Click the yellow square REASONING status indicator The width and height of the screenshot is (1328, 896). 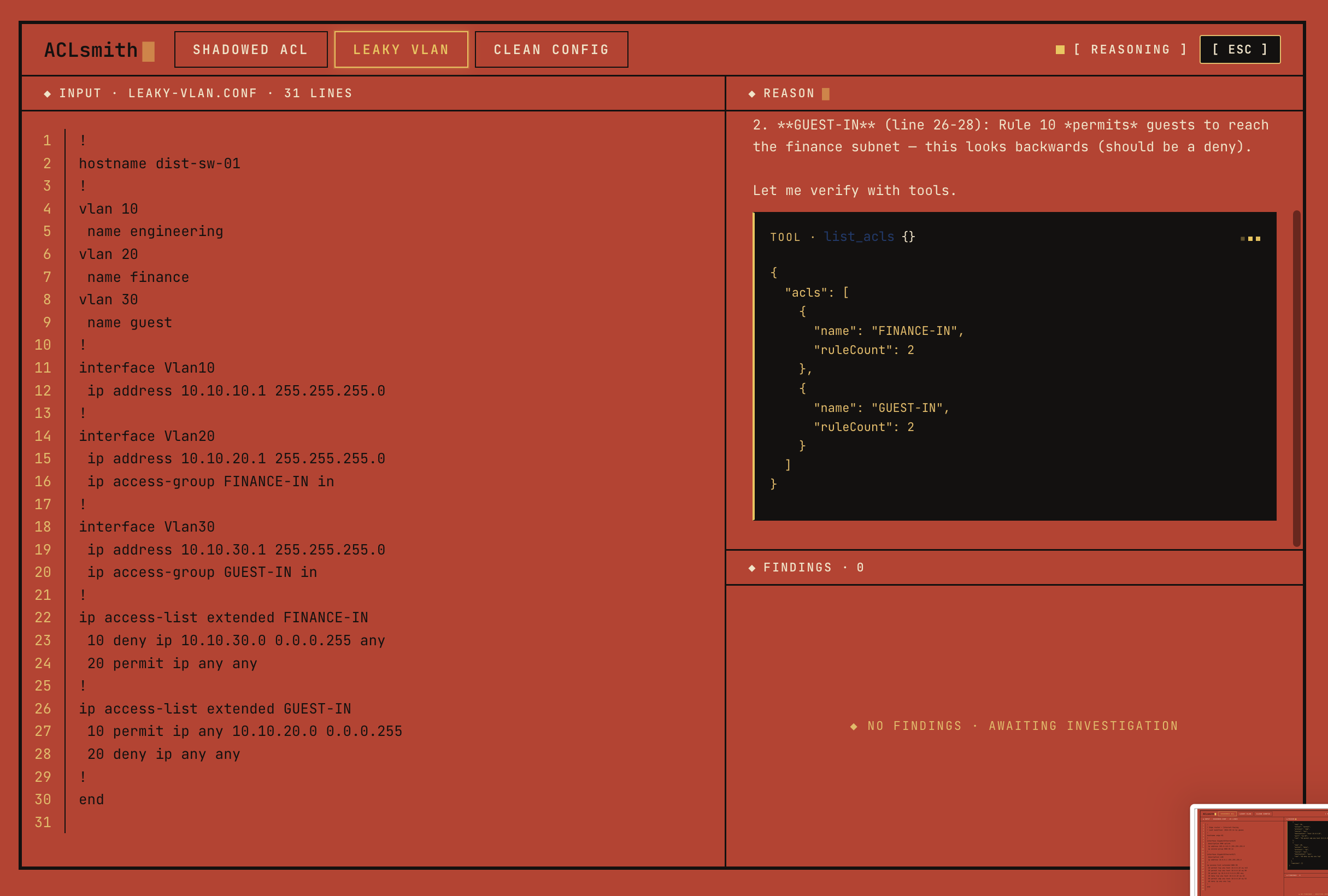point(1060,50)
